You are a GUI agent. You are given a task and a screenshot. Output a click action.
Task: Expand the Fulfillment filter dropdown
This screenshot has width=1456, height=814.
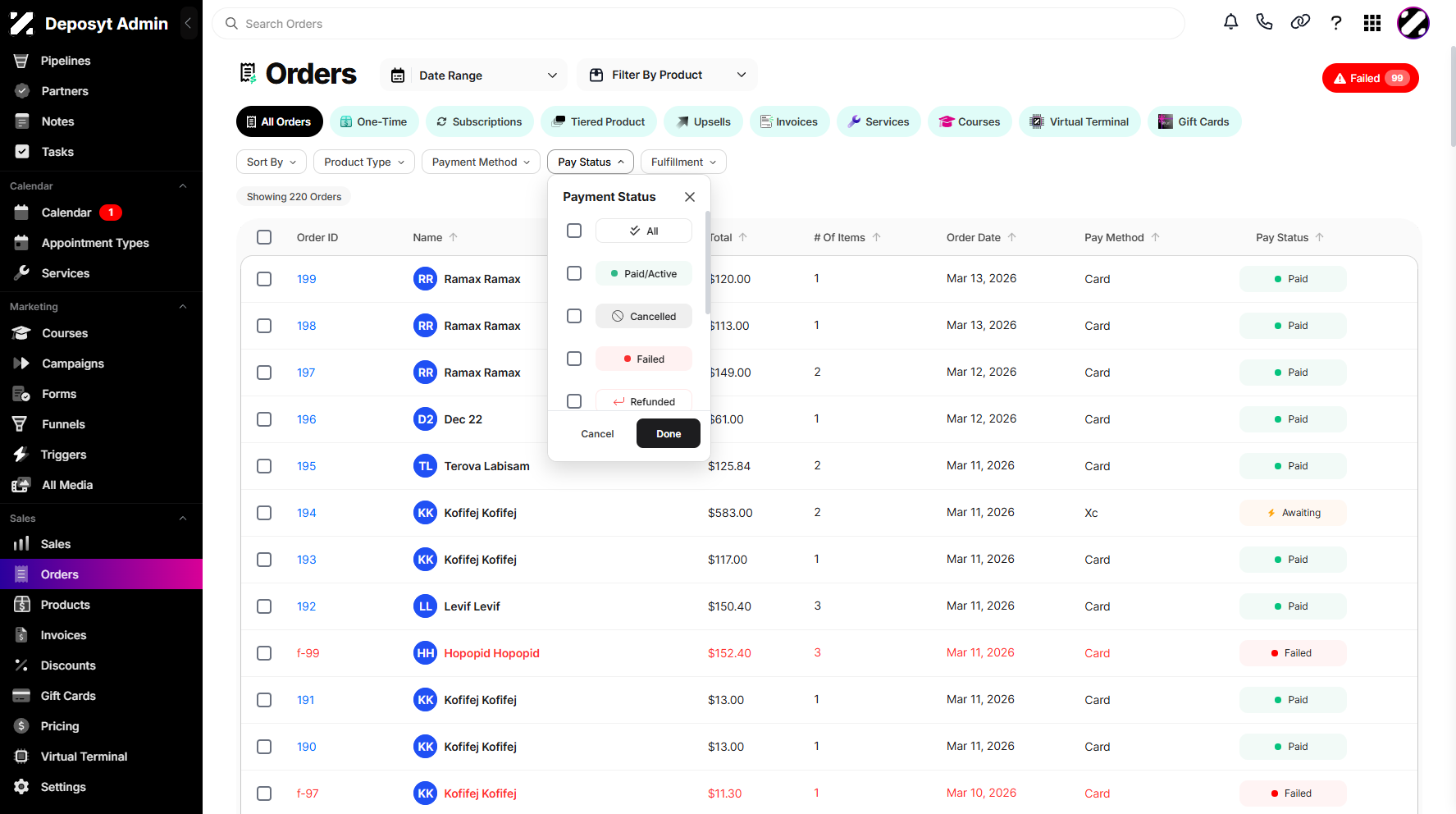pyautogui.click(x=683, y=162)
